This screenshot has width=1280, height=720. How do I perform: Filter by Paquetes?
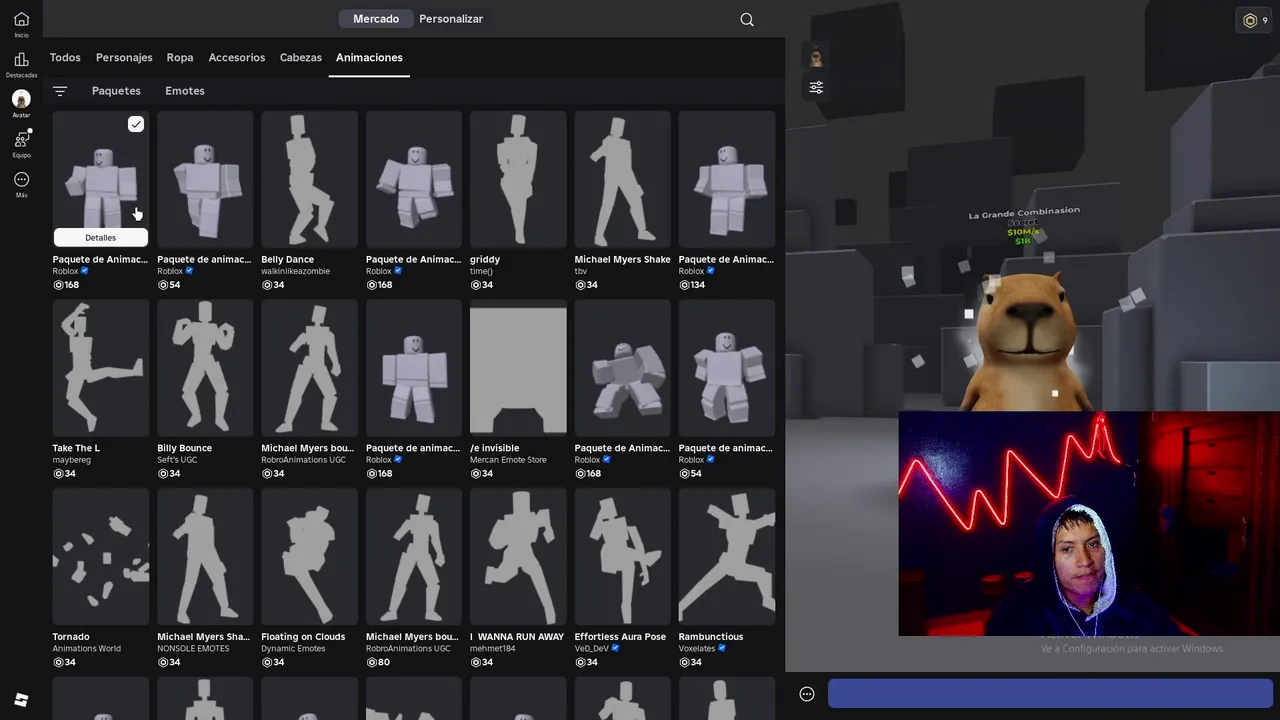click(x=116, y=91)
